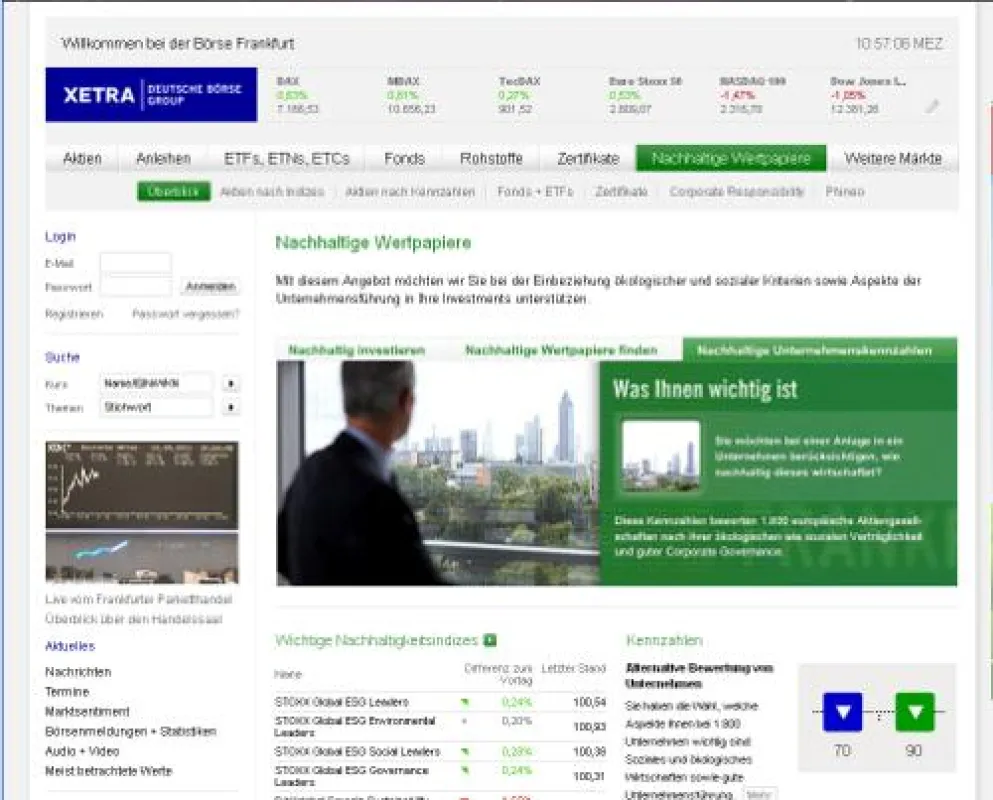Open the Nachrichten link under Aktuelles
Image resolution: width=993 pixels, height=800 pixels.
[x=78, y=672]
